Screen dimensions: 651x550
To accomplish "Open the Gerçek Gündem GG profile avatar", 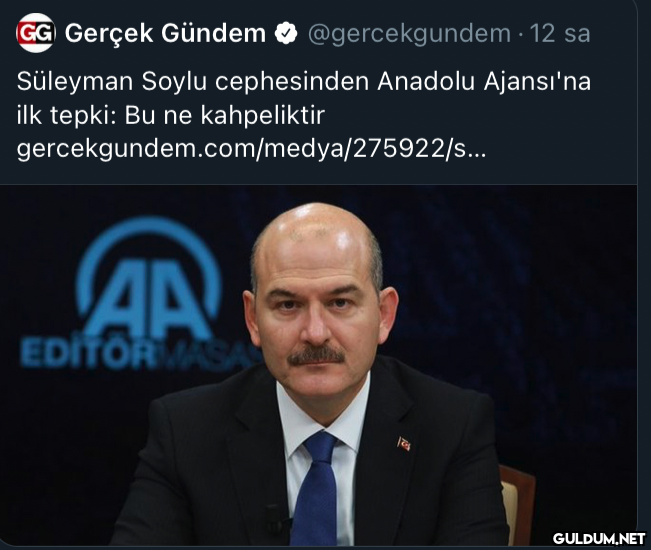I will (x=36, y=33).
